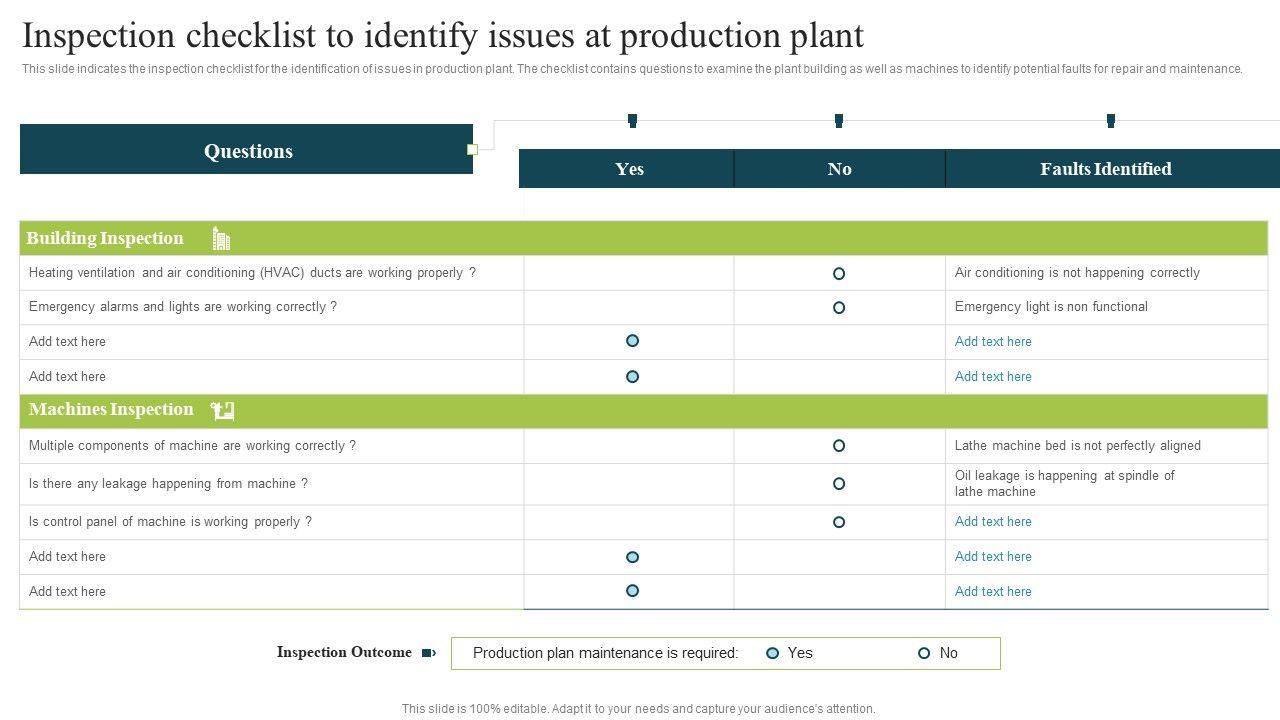Click the Lathe machine bed fault text
1280x720 pixels.
[1077, 446]
